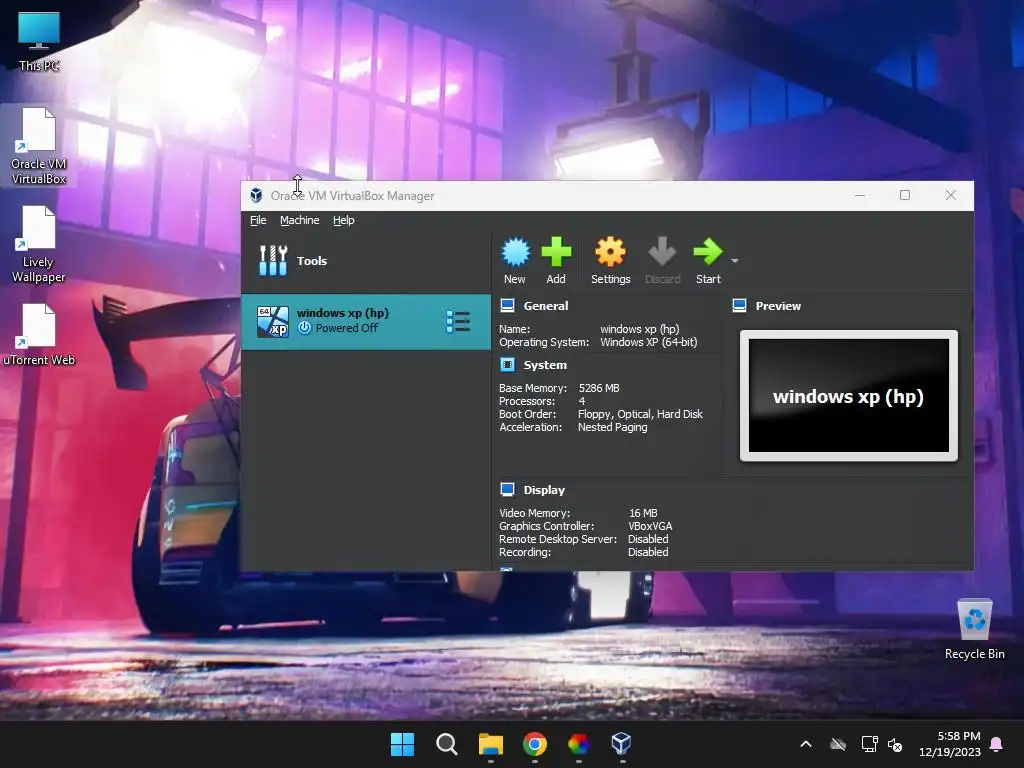Open the colorful Lively Wallpaper taskbar icon
This screenshot has width=1024, height=768.
(x=579, y=744)
